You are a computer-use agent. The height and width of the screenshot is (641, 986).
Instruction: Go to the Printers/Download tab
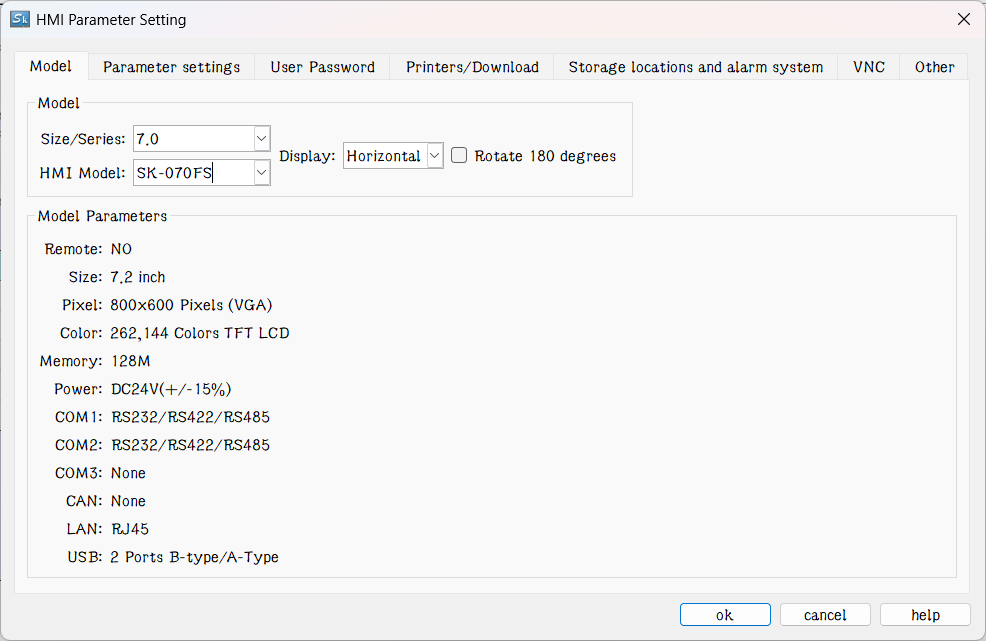[472, 67]
